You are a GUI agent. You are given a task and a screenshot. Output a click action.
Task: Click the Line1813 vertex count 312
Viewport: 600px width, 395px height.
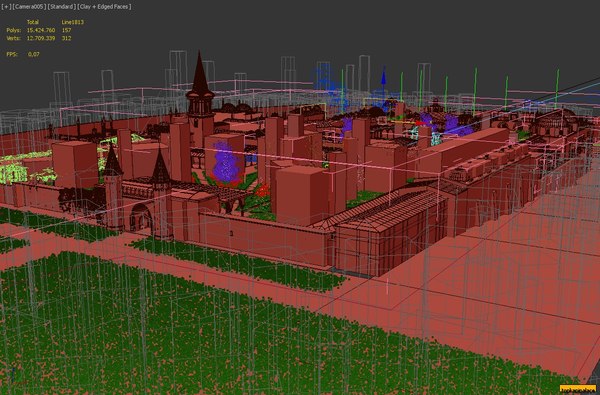66,38
